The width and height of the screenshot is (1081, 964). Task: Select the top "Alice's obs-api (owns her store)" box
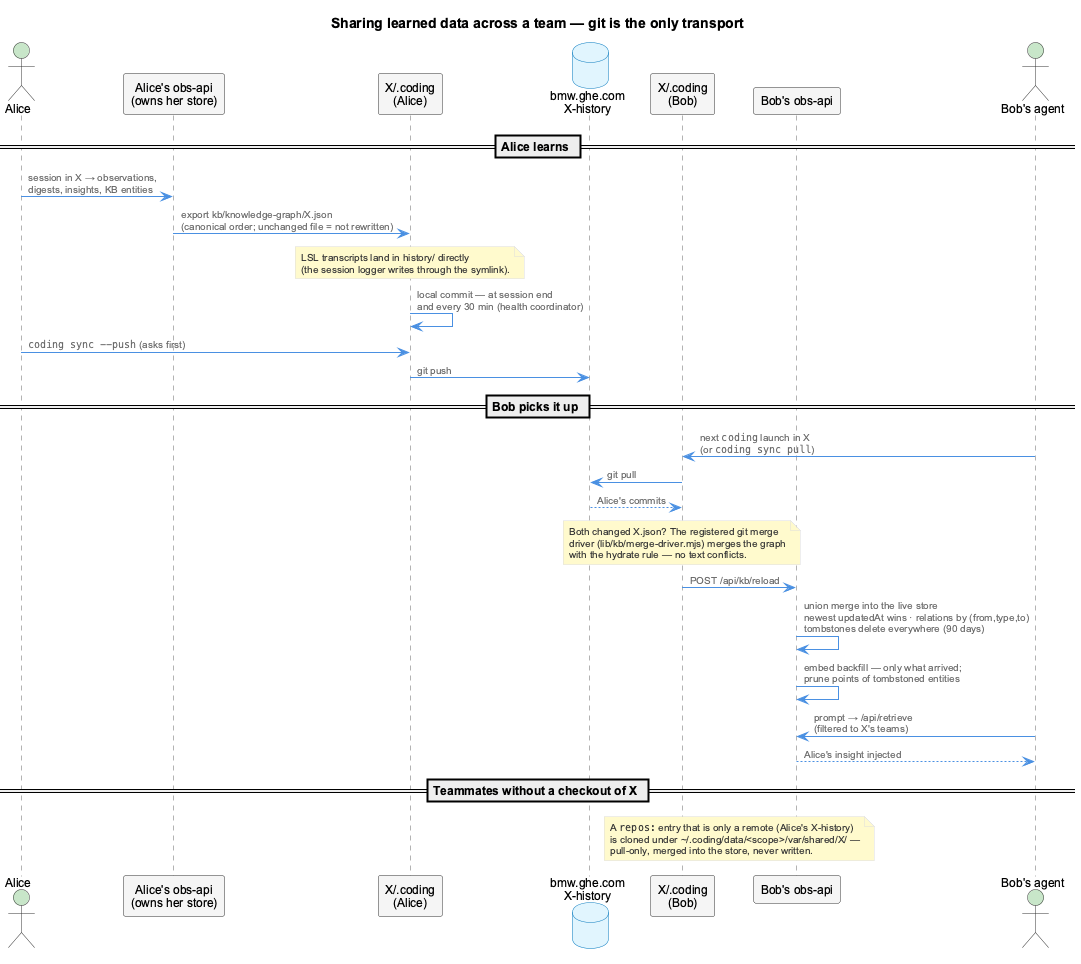point(174,94)
